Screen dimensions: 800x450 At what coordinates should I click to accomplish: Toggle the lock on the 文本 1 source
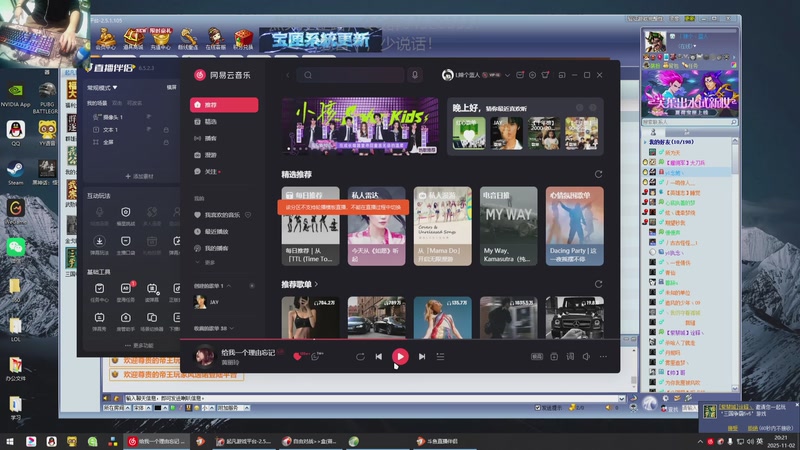point(166,130)
